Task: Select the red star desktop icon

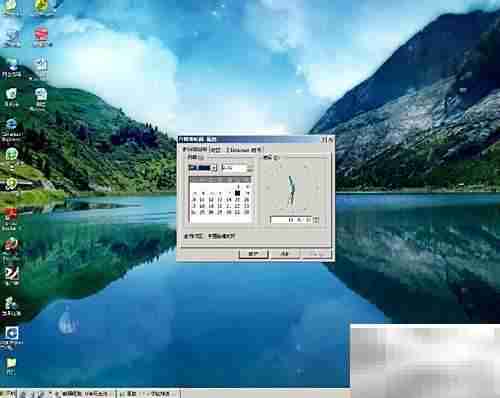Action: pyautogui.click(x=10, y=214)
